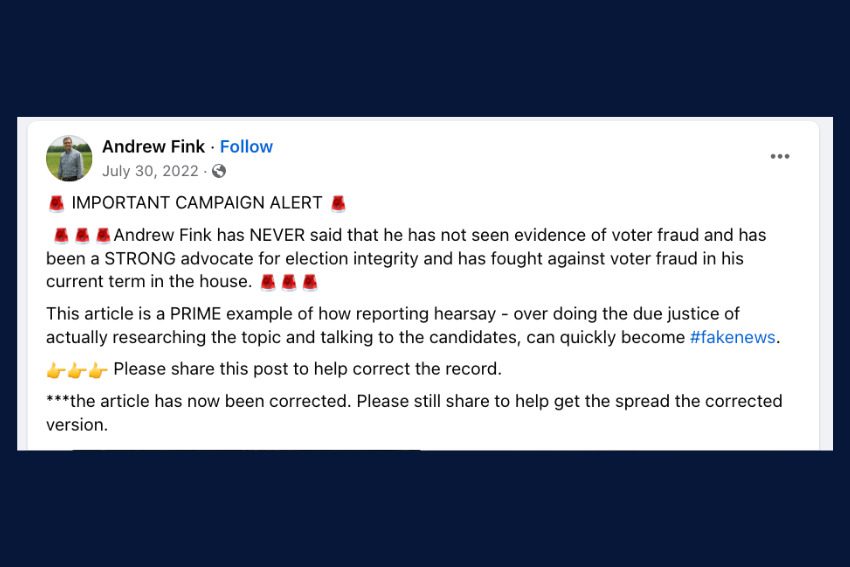Open the three-dot post options menu
The image size is (850, 567).
pyautogui.click(x=780, y=157)
